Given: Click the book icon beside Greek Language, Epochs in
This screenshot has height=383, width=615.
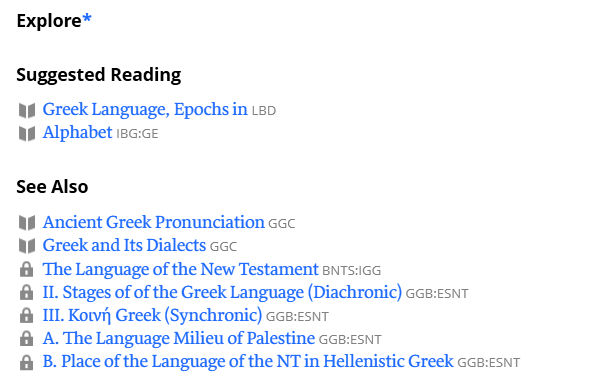Looking at the screenshot, I should [x=27, y=110].
